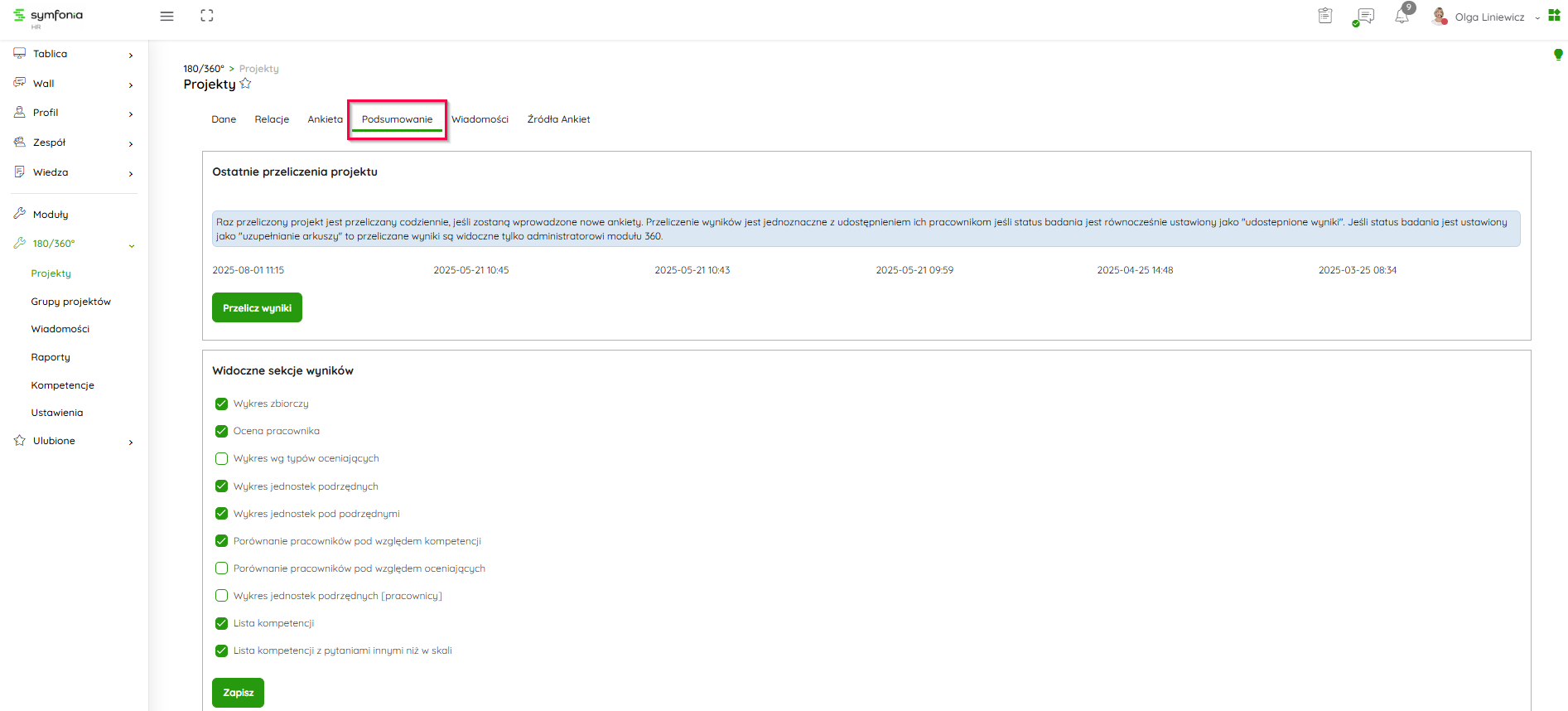Open Raporty in the sidebar
Screen dimensions: 1568x711
pos(51,357)
